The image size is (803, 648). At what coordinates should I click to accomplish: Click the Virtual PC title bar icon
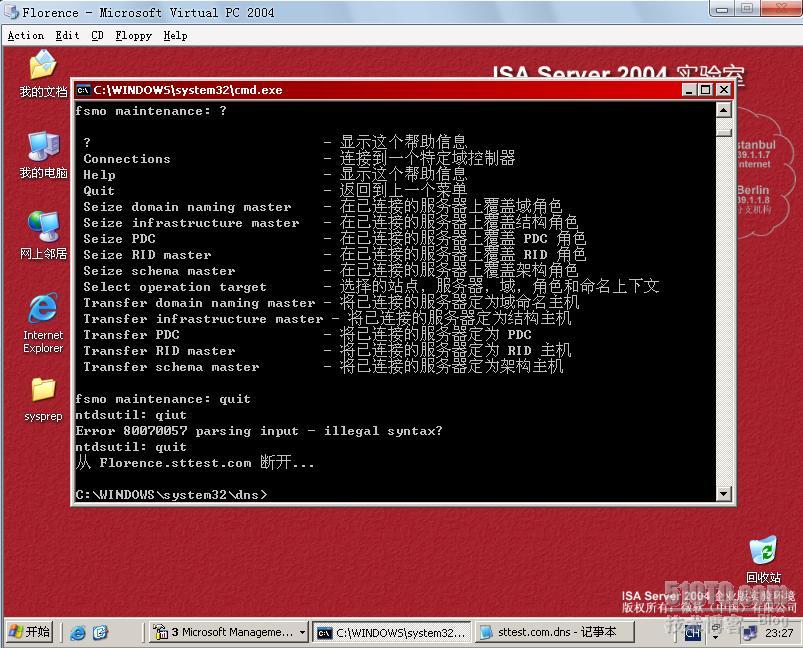click(11, 12)
